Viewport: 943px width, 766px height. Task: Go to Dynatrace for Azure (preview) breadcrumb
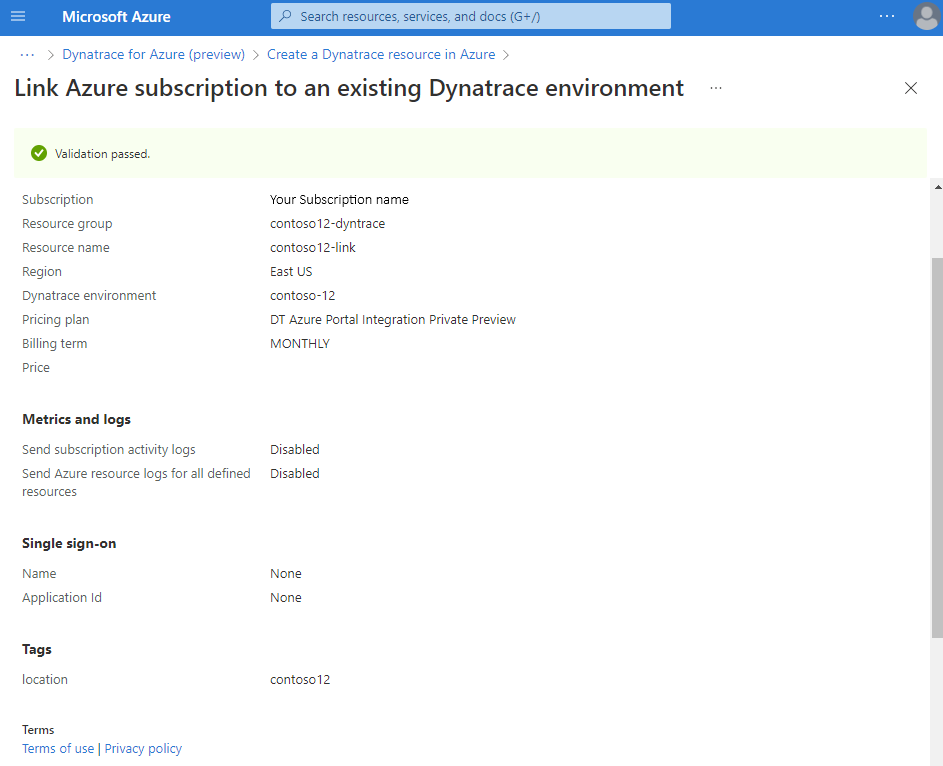click(x=153, y=54)
